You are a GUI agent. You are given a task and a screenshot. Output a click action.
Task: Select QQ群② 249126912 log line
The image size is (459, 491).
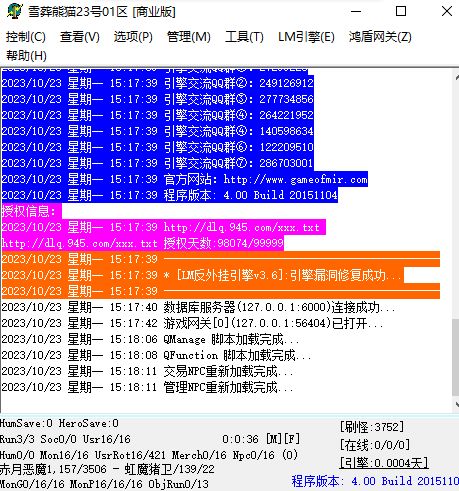[157, 83]
